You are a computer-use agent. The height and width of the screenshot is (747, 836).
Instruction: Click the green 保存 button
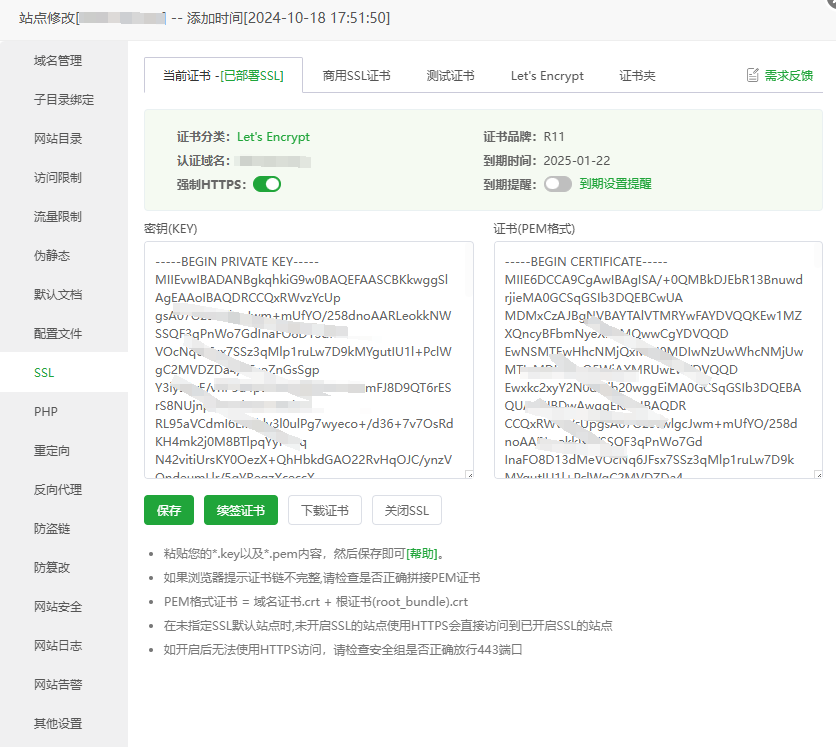[x=169, y=510]
